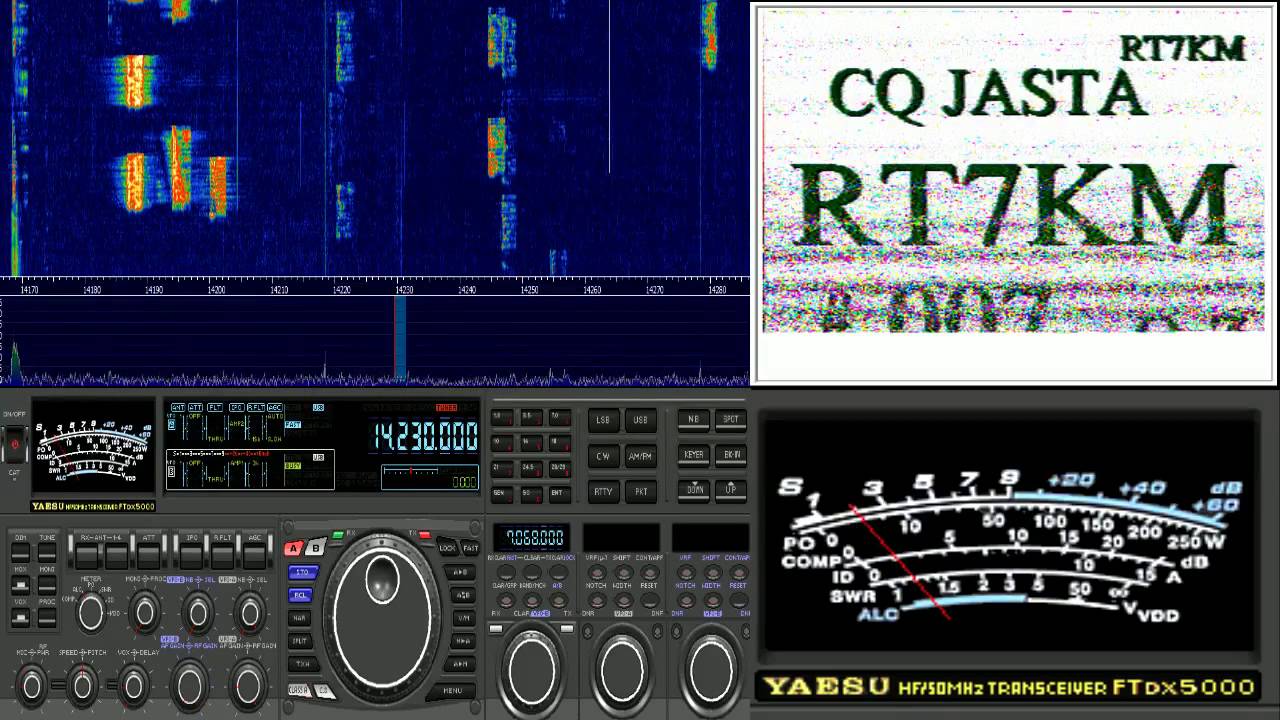This screenshot has width=1280, height=720.
Task: Toggle the NAR narrow filter button
Action: 300,618
